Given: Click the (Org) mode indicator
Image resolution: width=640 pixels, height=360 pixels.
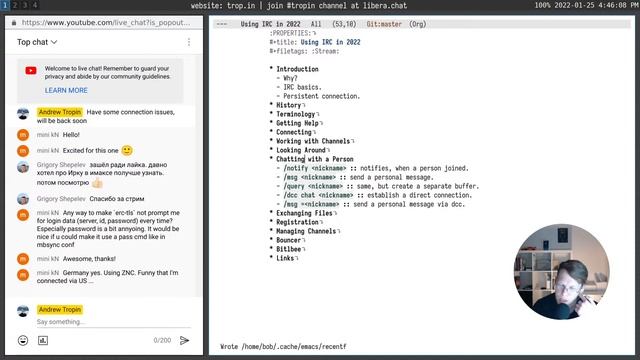Looking at the screenshot, I should click(418, 24).
